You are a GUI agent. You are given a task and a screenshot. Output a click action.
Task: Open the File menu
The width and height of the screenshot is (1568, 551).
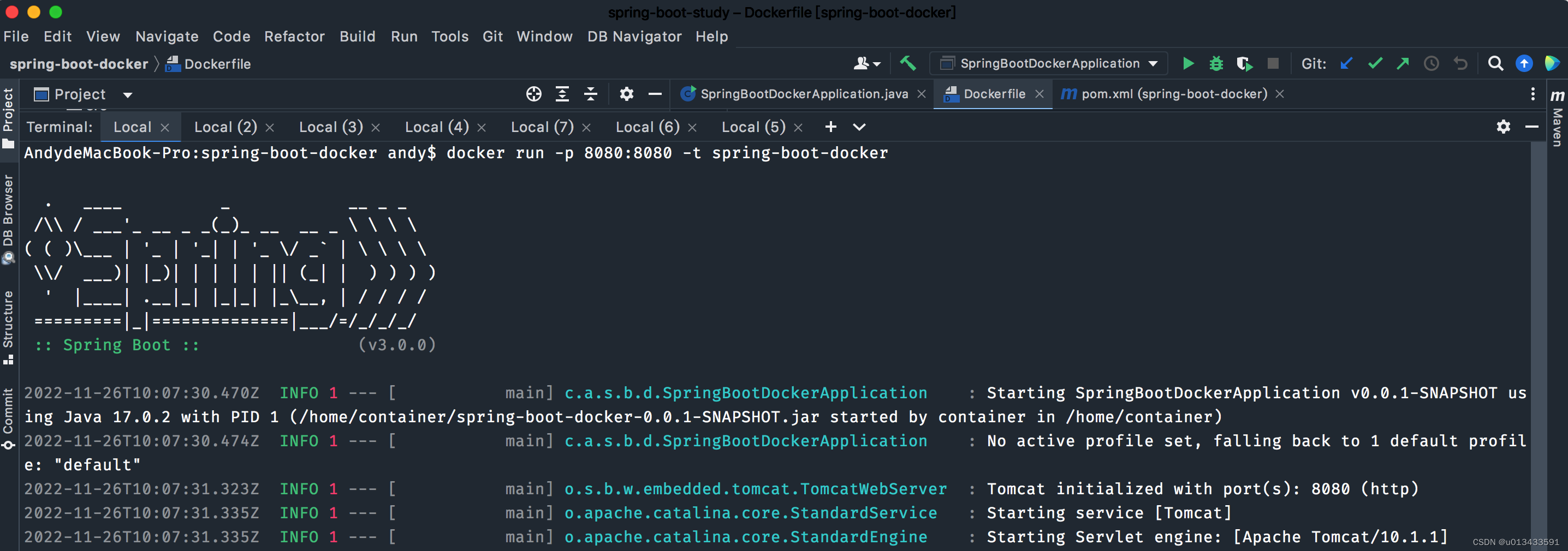tap(16, 37)
